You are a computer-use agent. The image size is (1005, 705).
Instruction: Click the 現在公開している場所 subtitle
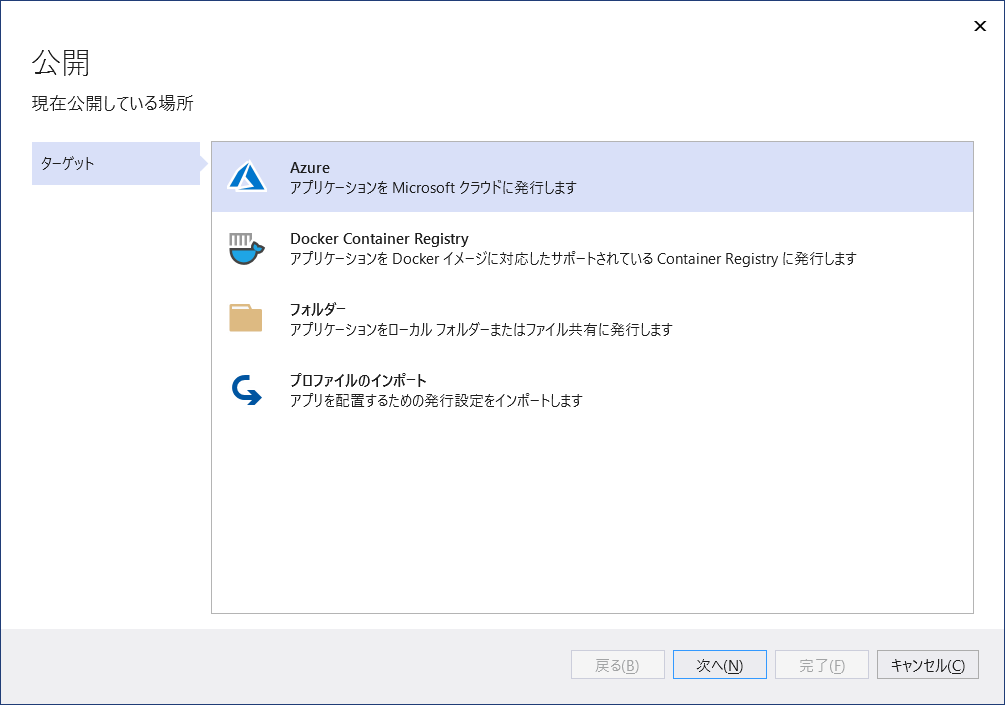113,104
